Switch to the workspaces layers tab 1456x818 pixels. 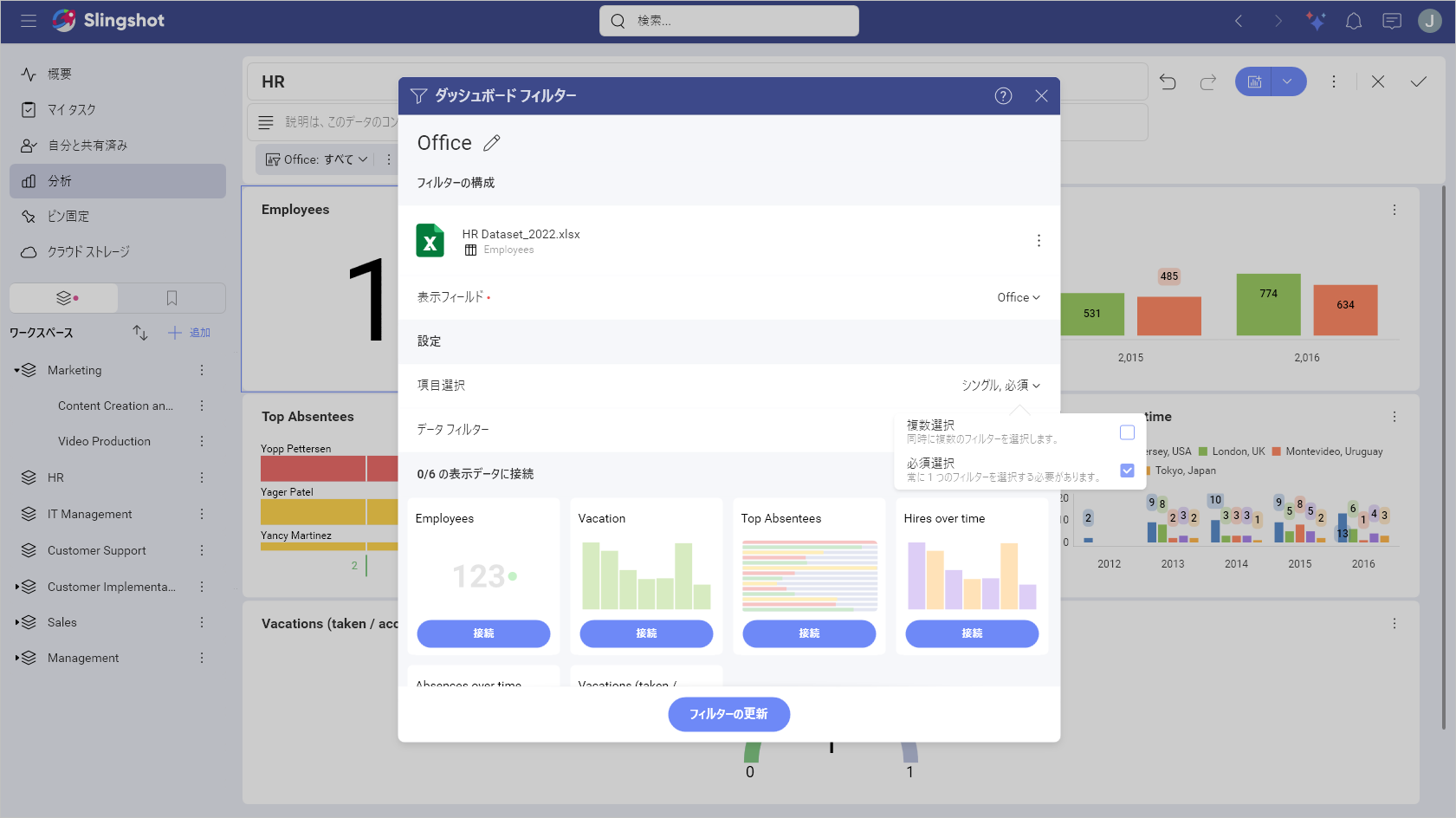(x=64, y=298)
